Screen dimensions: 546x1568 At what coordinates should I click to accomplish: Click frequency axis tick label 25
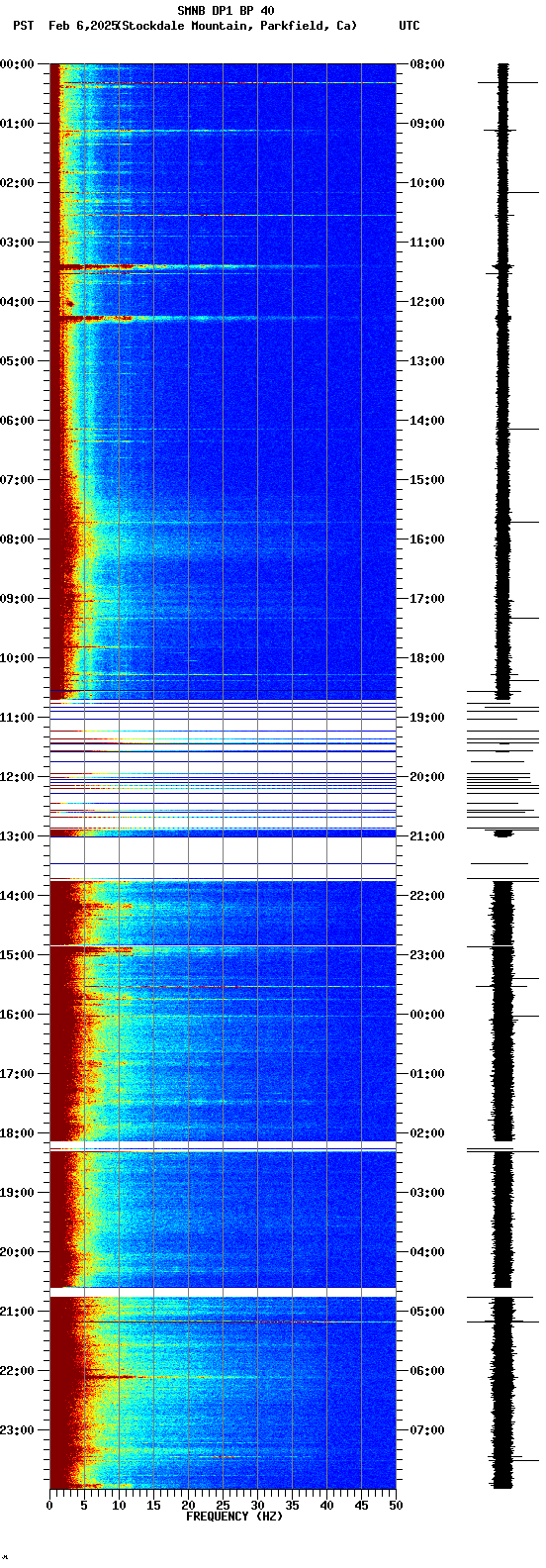223,1506
